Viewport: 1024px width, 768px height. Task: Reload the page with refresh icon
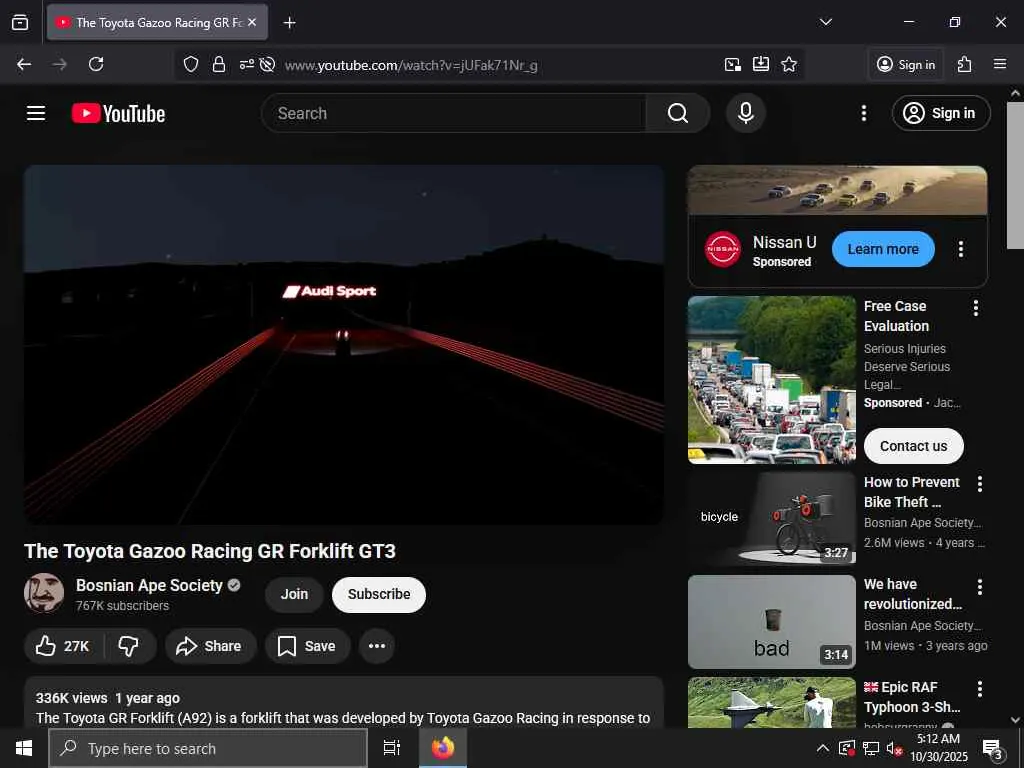96,64
